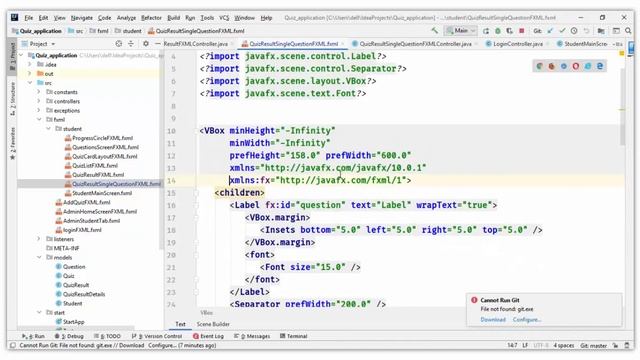Click the Rerun icon beside Main configuration
640x360 pixels.
point(486,31)
